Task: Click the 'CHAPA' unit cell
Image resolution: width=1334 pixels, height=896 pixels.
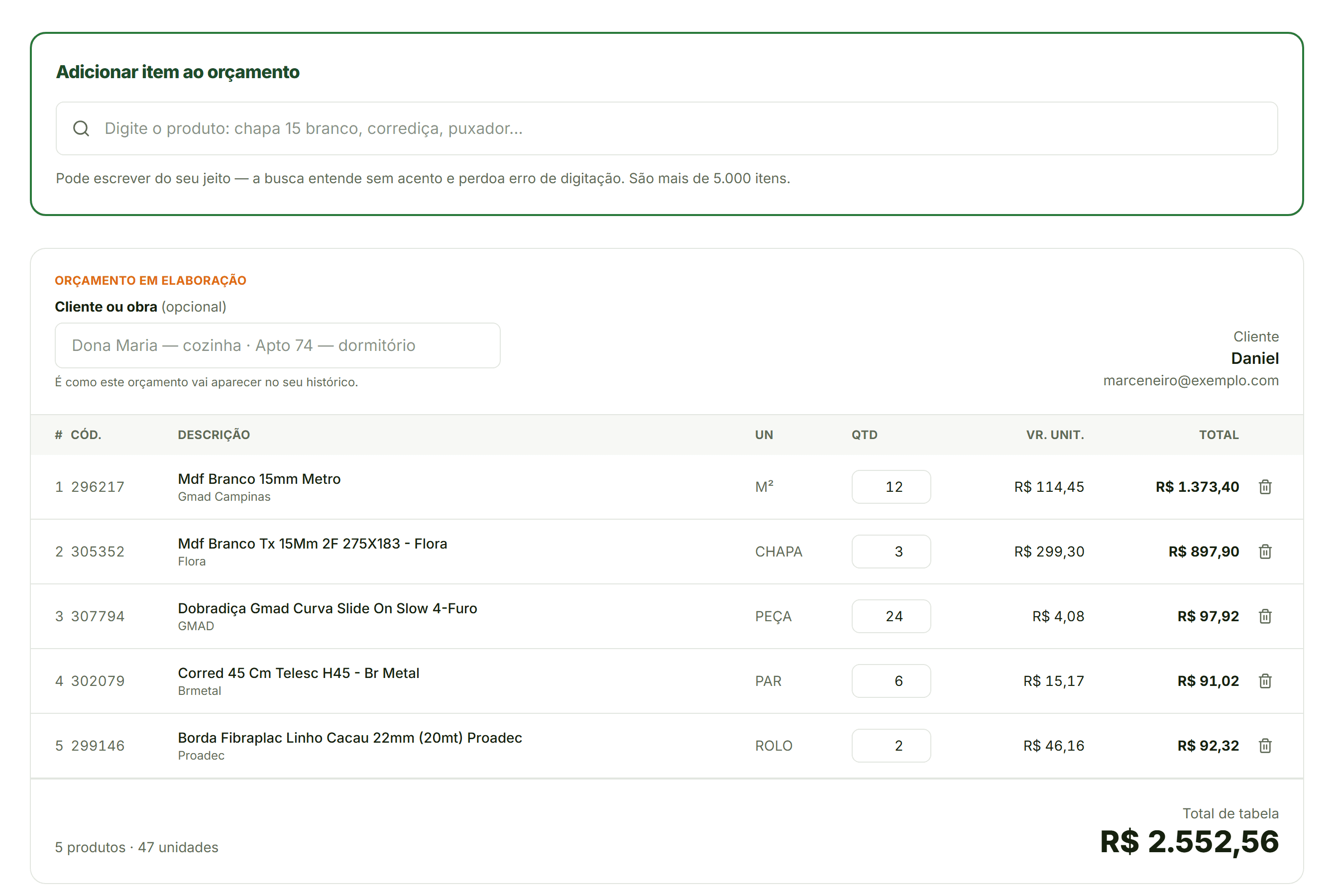Action: [x=778, y=552]
